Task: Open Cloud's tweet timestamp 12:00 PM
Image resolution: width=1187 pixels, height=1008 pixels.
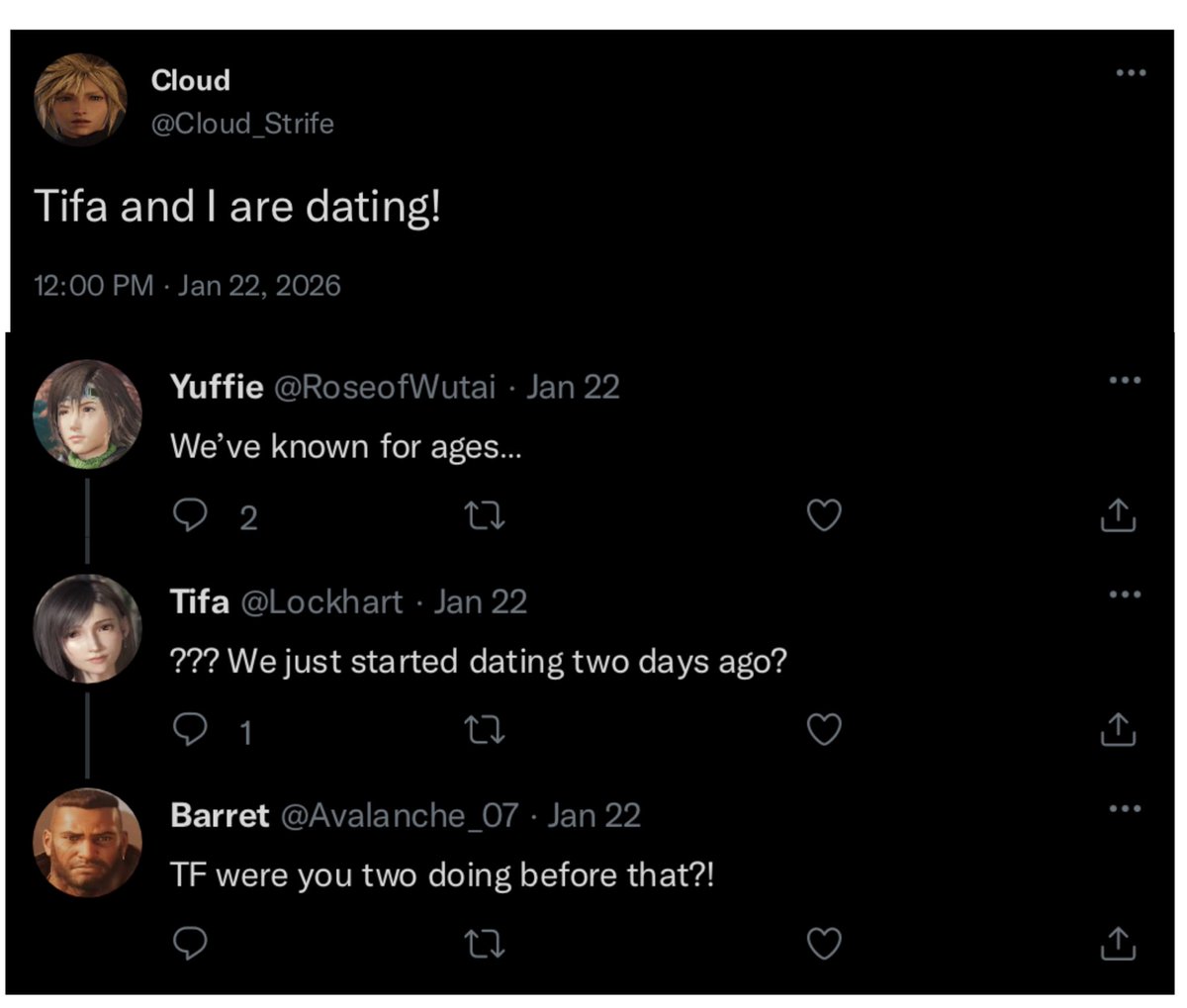Action: click(93, 286)
